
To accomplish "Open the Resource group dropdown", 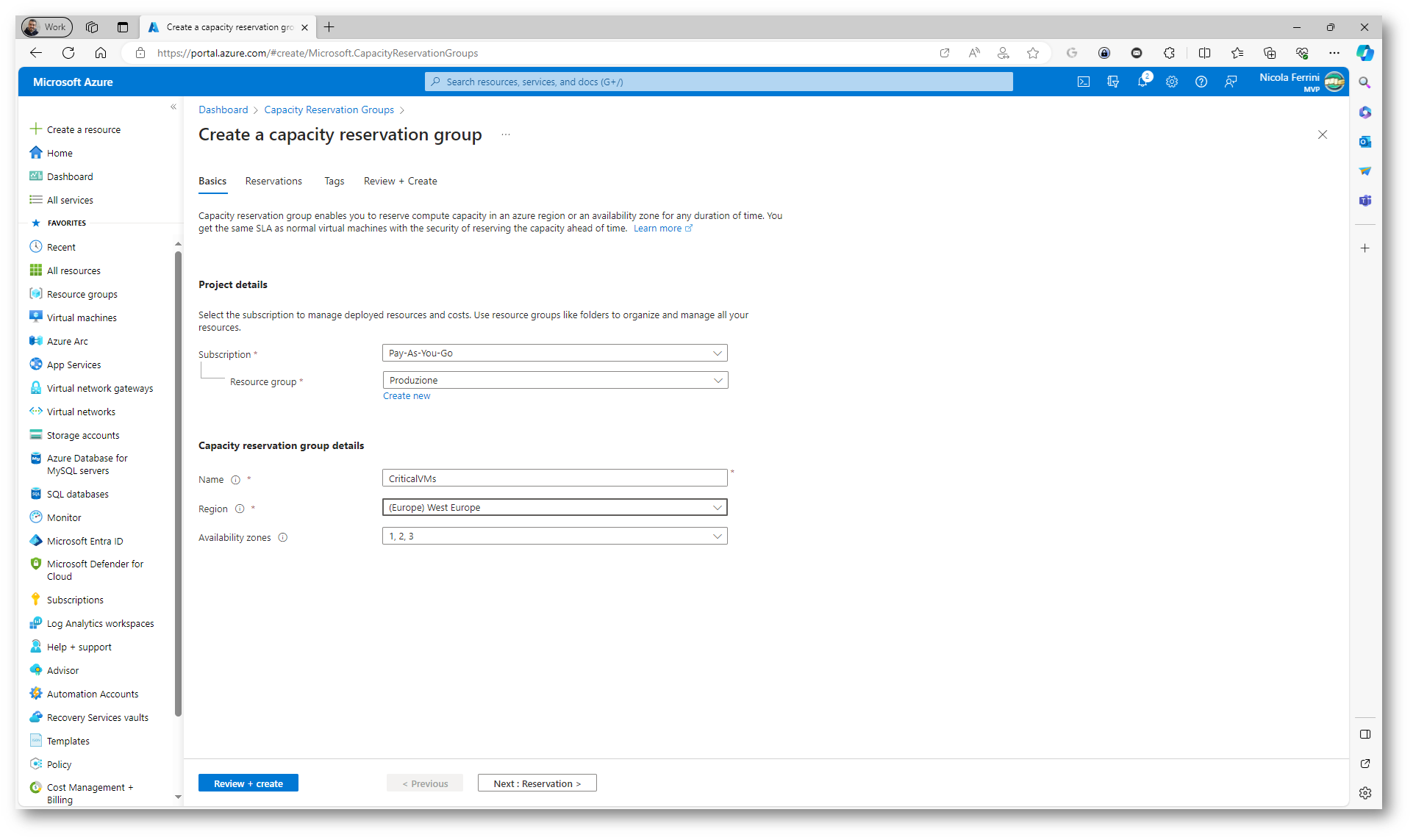I will click(x=555, y=380).
